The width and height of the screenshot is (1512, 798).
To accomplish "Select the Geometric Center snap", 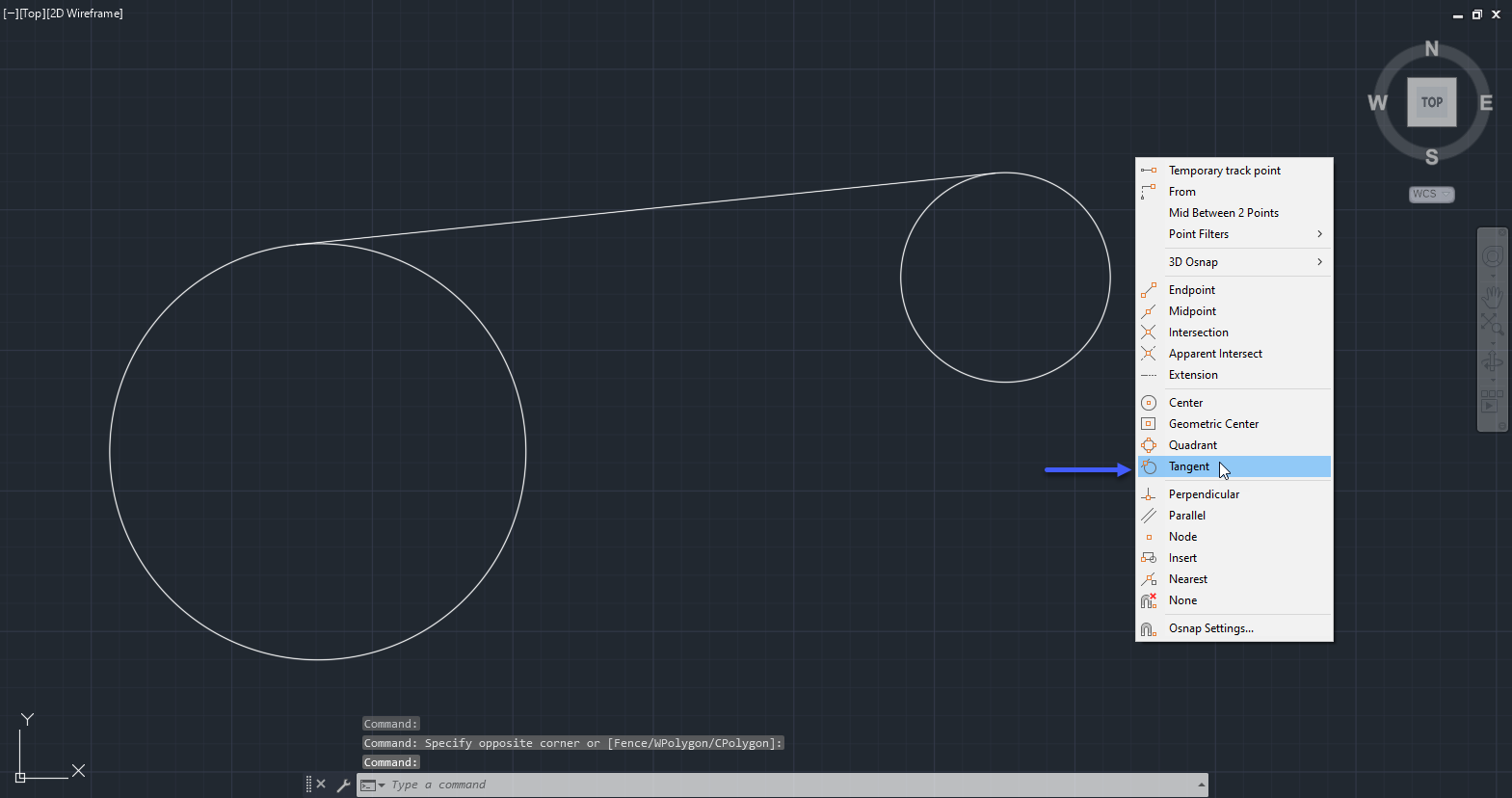I will tap(1234, 424).
